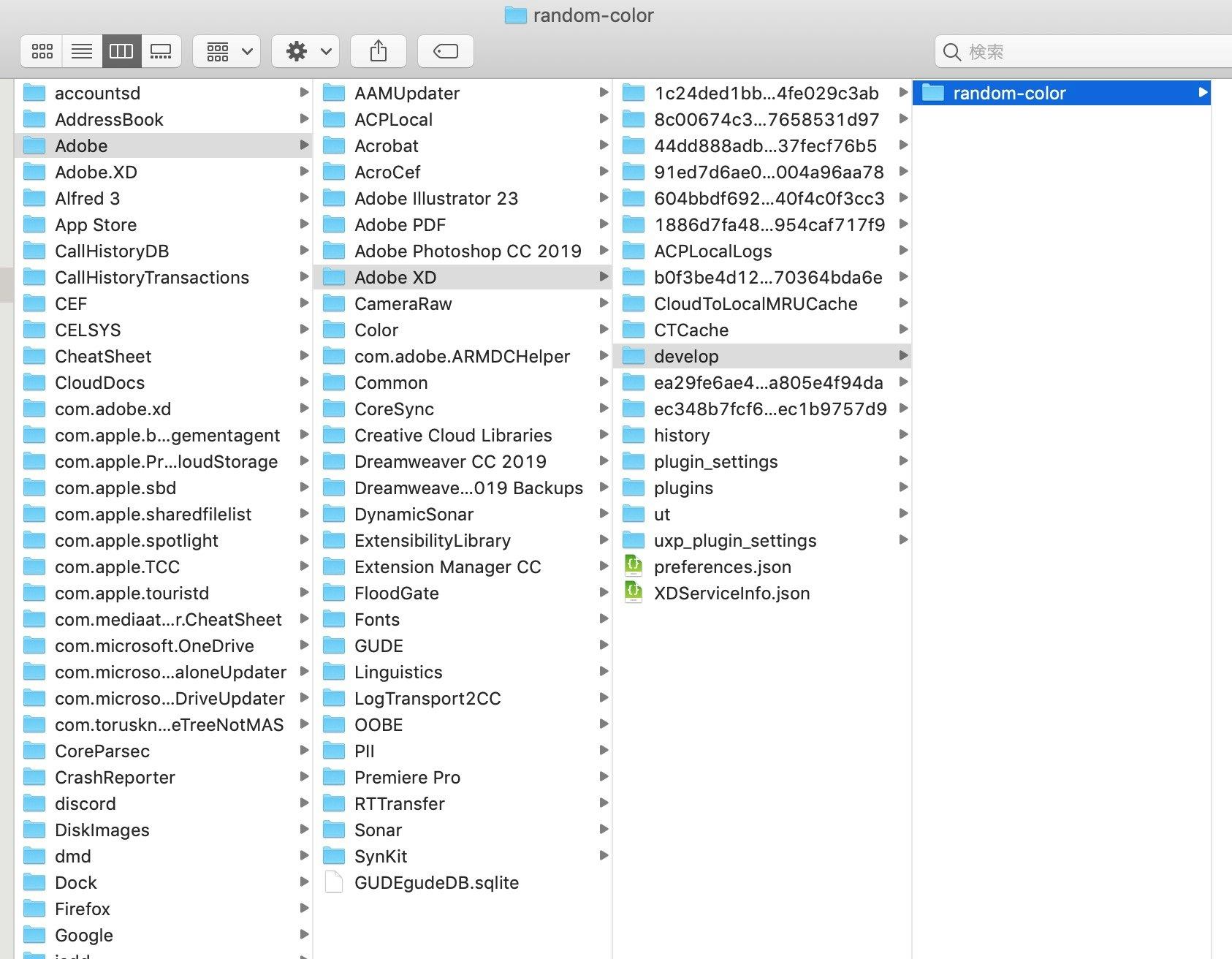Select the plugin_settings folder
This screenshot has width=1232, height=959.
pos(762,461)
